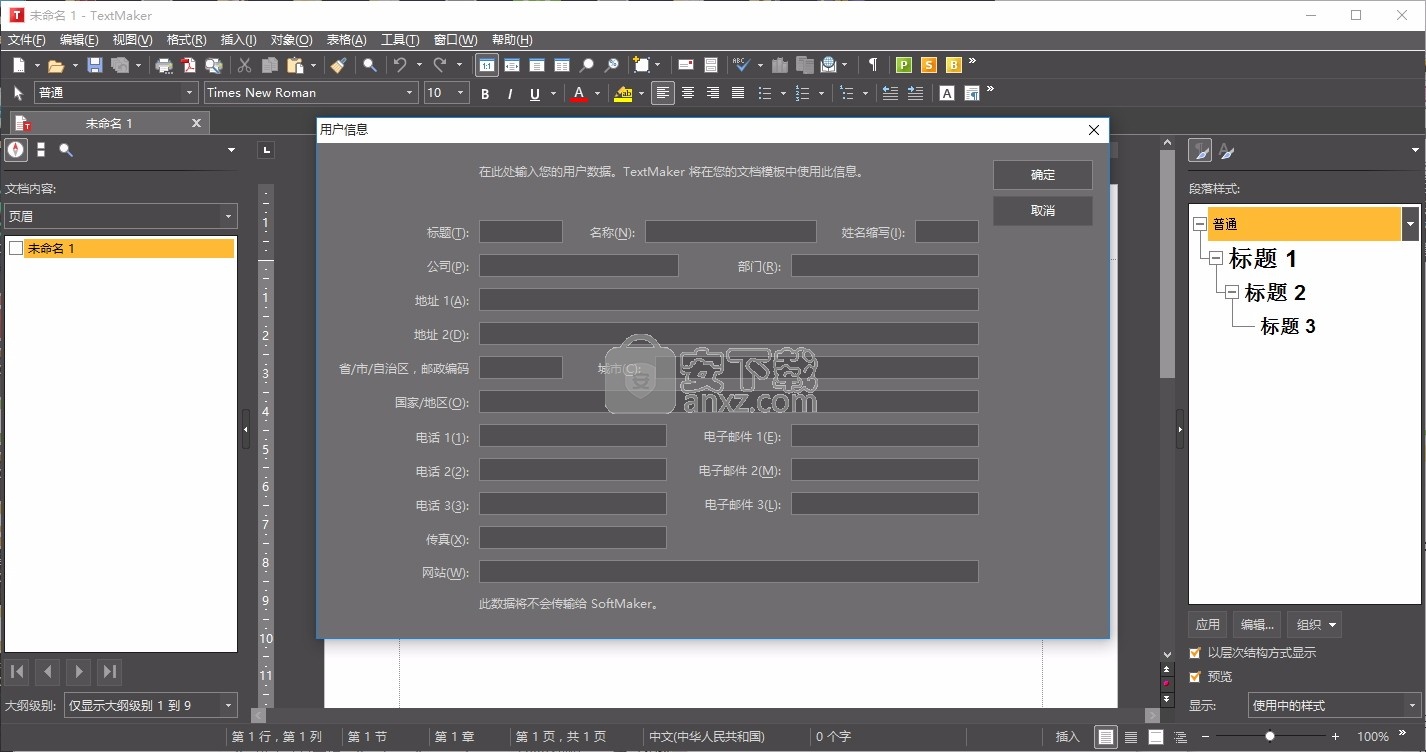Click the Paste clipboard icon
The image size is (1426, 752).
pyautogui.click(x=295, y=65)
